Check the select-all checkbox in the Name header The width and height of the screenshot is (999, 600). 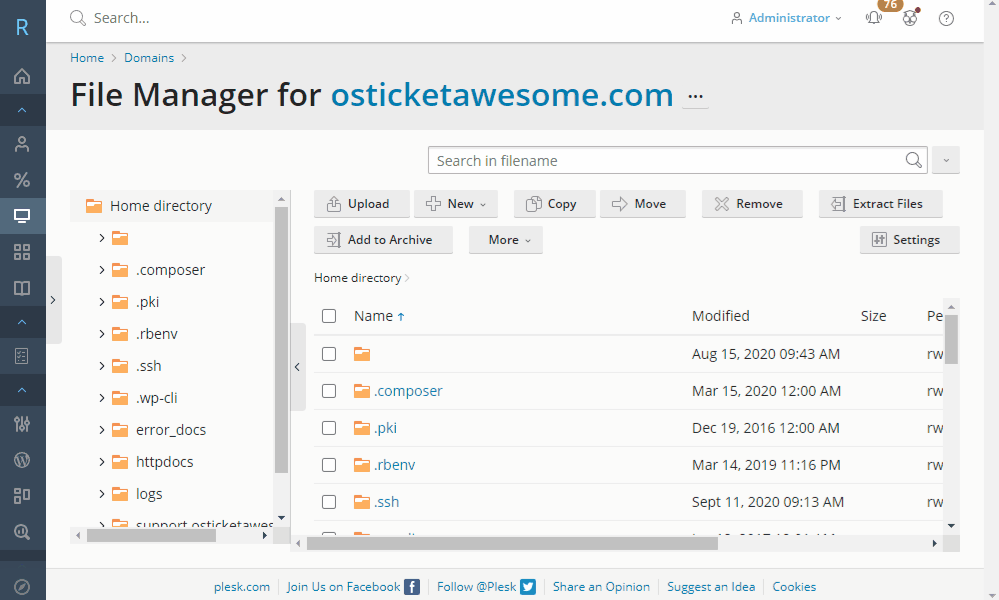[329, 316]
